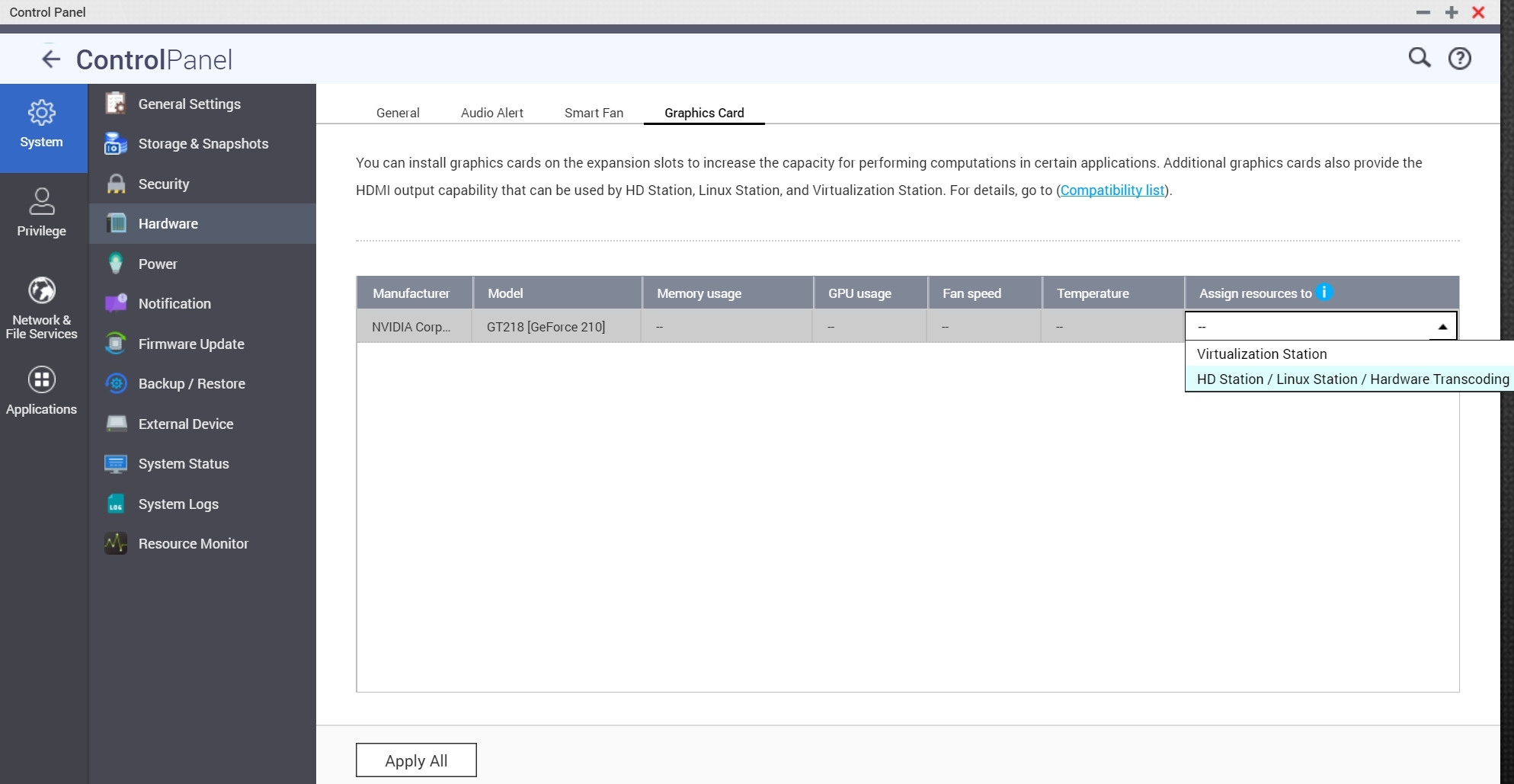The image size is (1514, 784).
Task: Choose HD Station / Linux Station / Hardware Transcoding
Action: [x=1349, y=379]
